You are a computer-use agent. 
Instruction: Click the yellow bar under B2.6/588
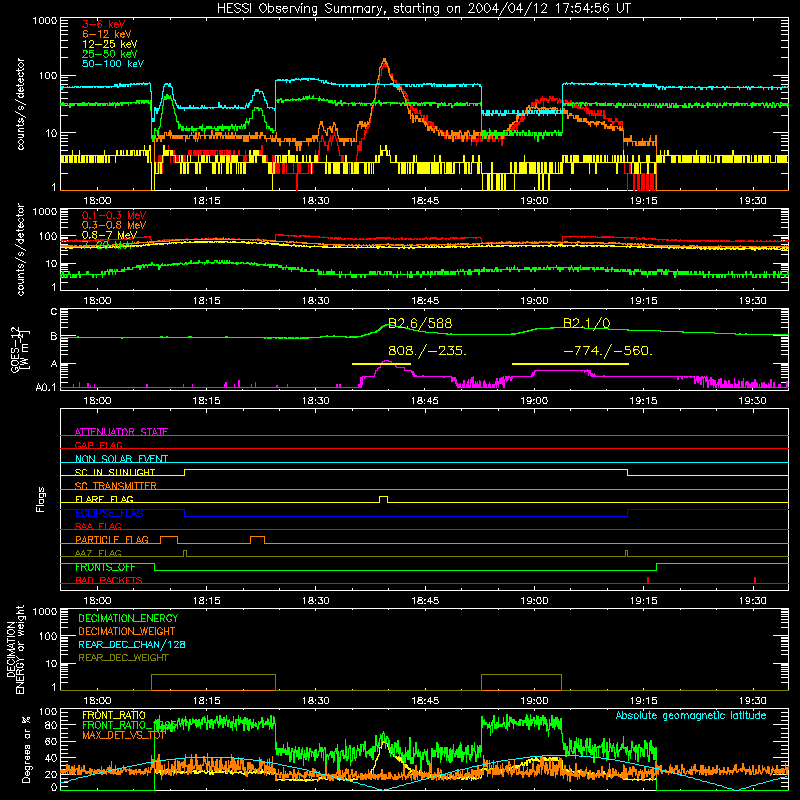[x=381, y=364]
